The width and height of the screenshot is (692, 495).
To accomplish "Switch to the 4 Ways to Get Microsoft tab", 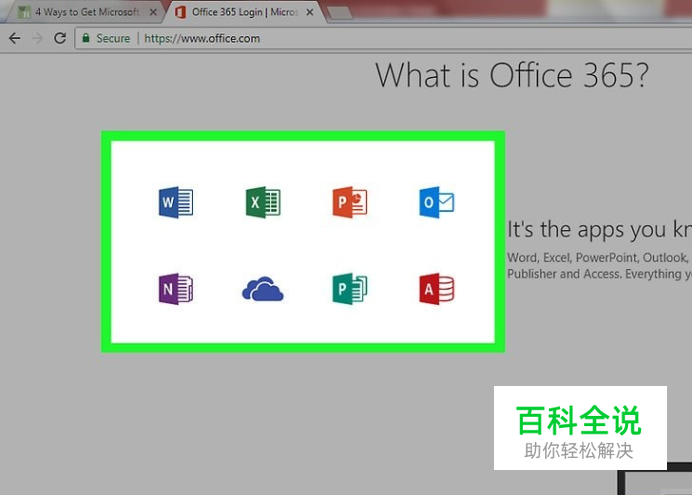I will (x=84, y=12).
